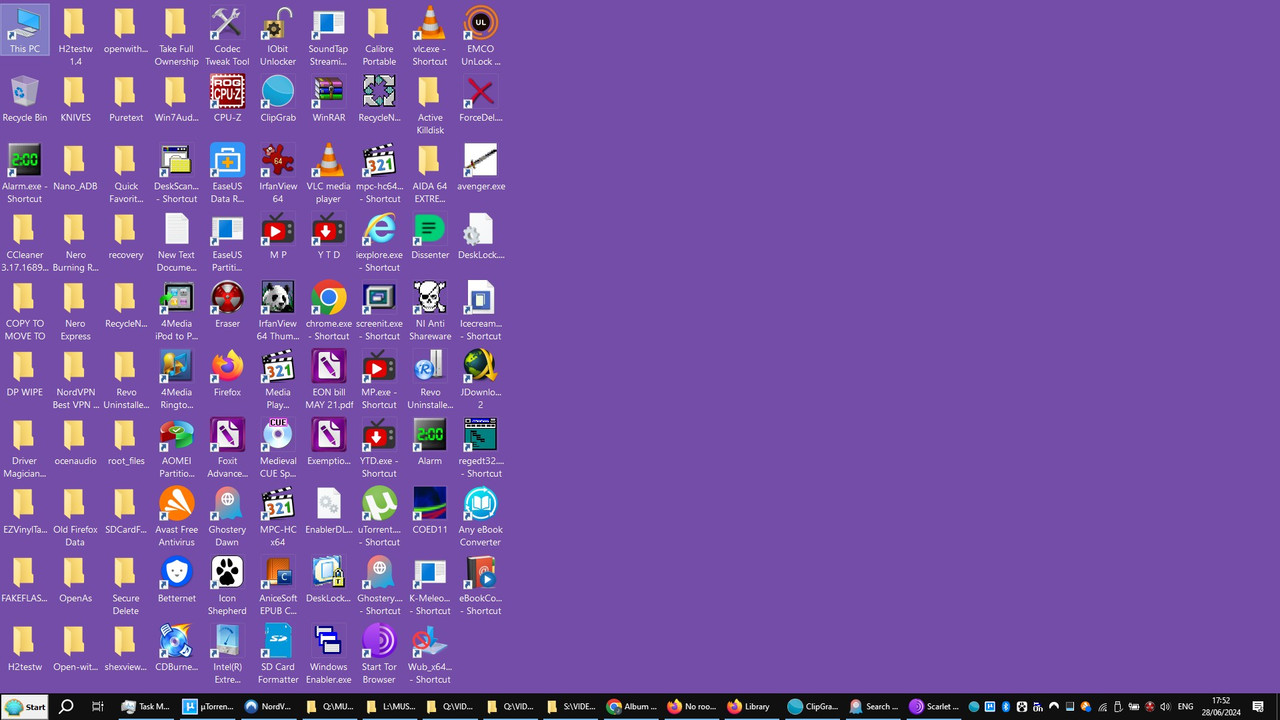Screen dimensions: 1280x720
Task: Launch Icon Shepherd paw icon
Action: (227, 587)
